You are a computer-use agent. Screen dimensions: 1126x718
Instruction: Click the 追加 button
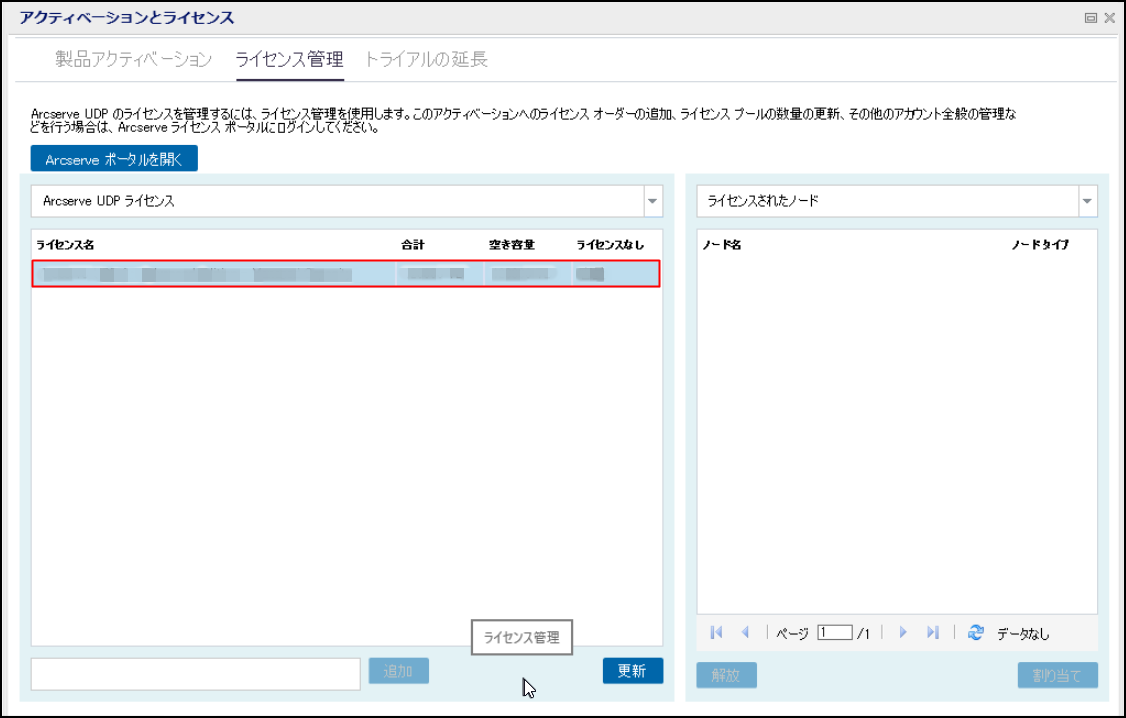click(398, 671)
